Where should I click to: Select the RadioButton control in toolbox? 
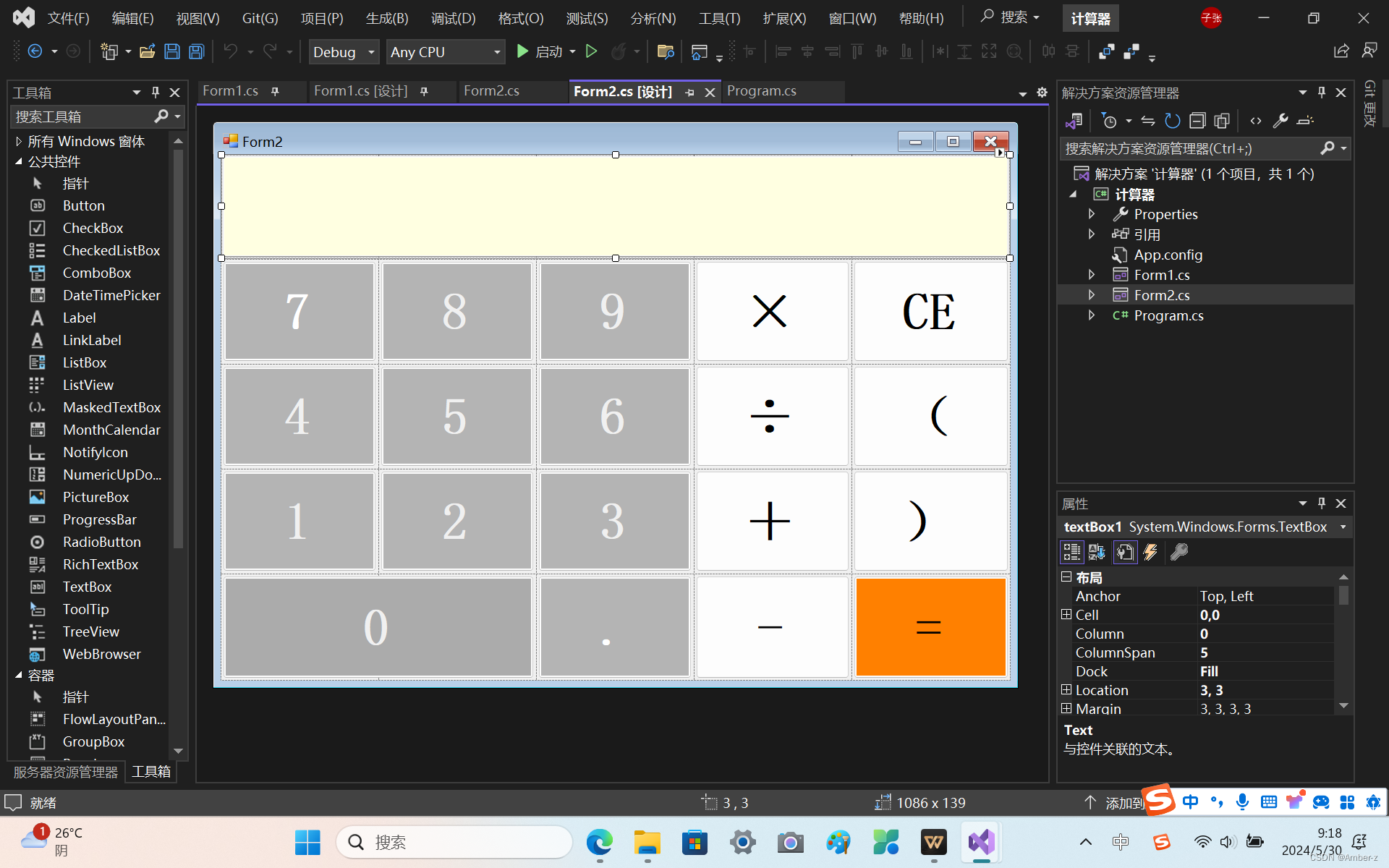[x=101, y=542]
